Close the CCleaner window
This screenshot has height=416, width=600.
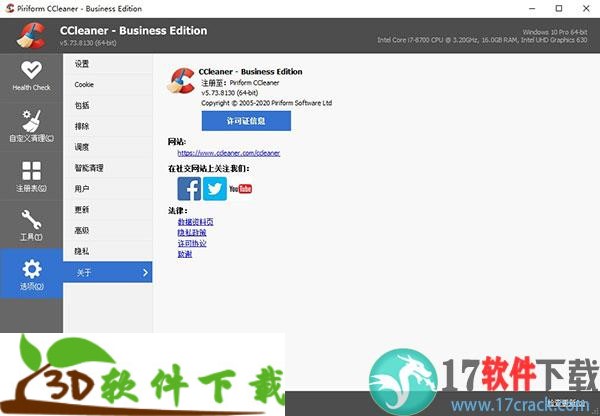pos(586,8)
